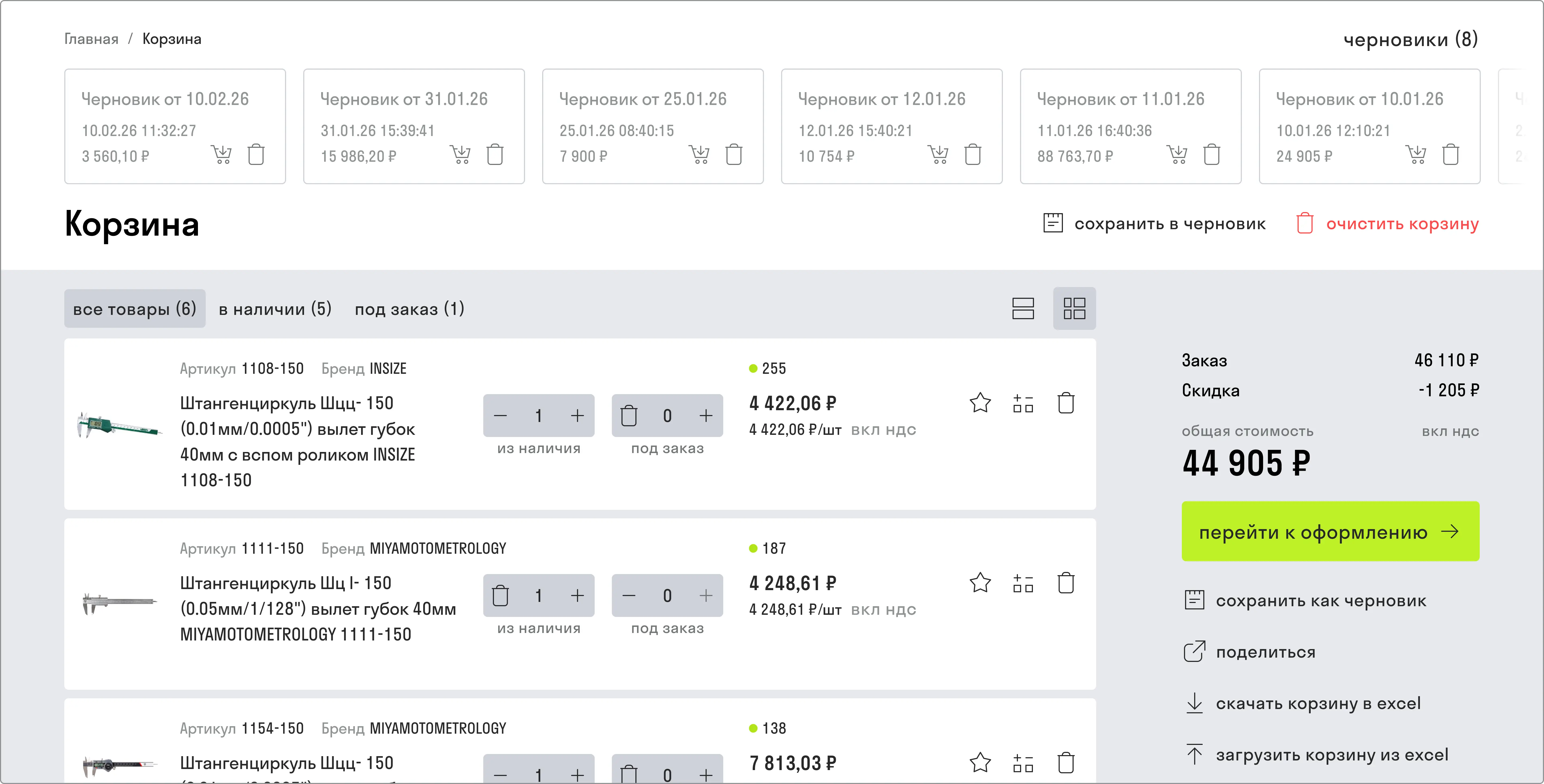Add draft from 10.02.26 to cart
This screenshot has width=1544, height=784.
pyautogui.click(x=221, y=154)
